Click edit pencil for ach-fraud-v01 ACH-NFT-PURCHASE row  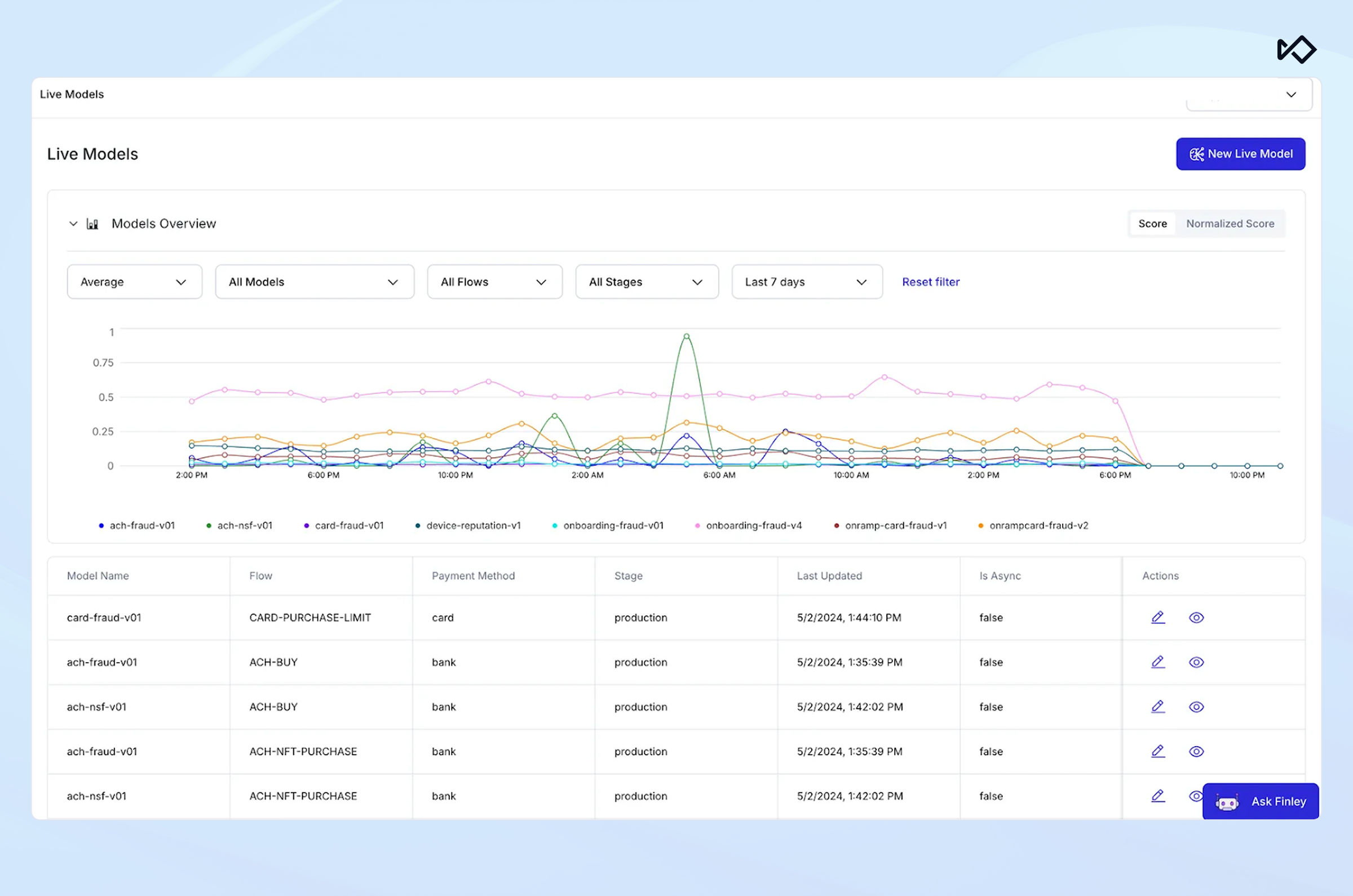(x=1157, y=751)
